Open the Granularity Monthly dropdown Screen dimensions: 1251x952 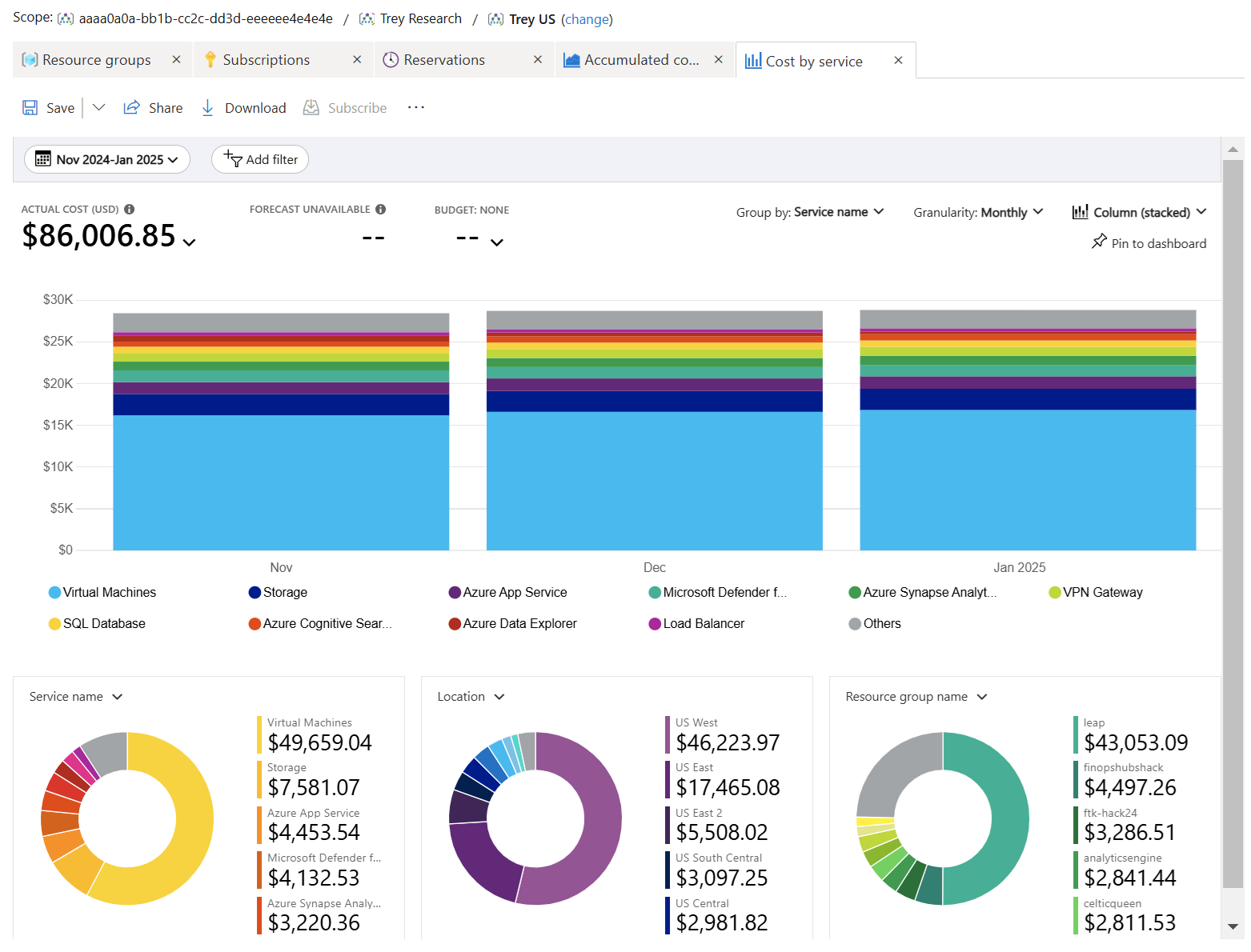pos(978,212)
